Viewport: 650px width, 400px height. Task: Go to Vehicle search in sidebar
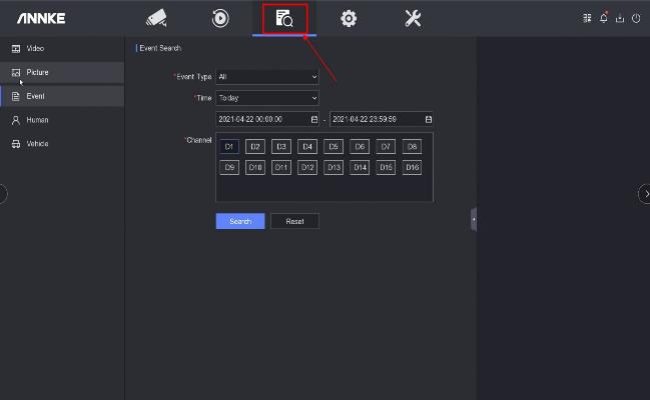36,144
